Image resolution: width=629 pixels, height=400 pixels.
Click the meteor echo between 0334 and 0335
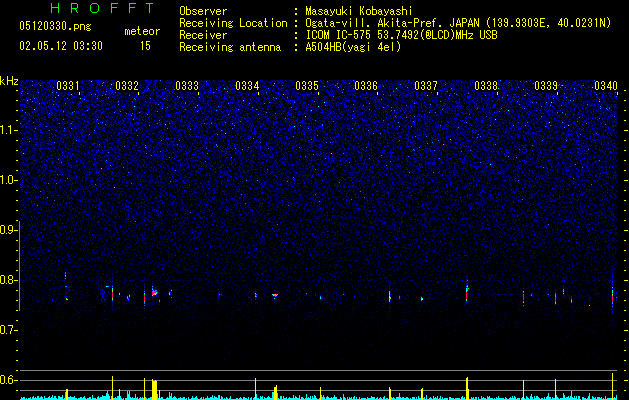[x=275, y=295]
